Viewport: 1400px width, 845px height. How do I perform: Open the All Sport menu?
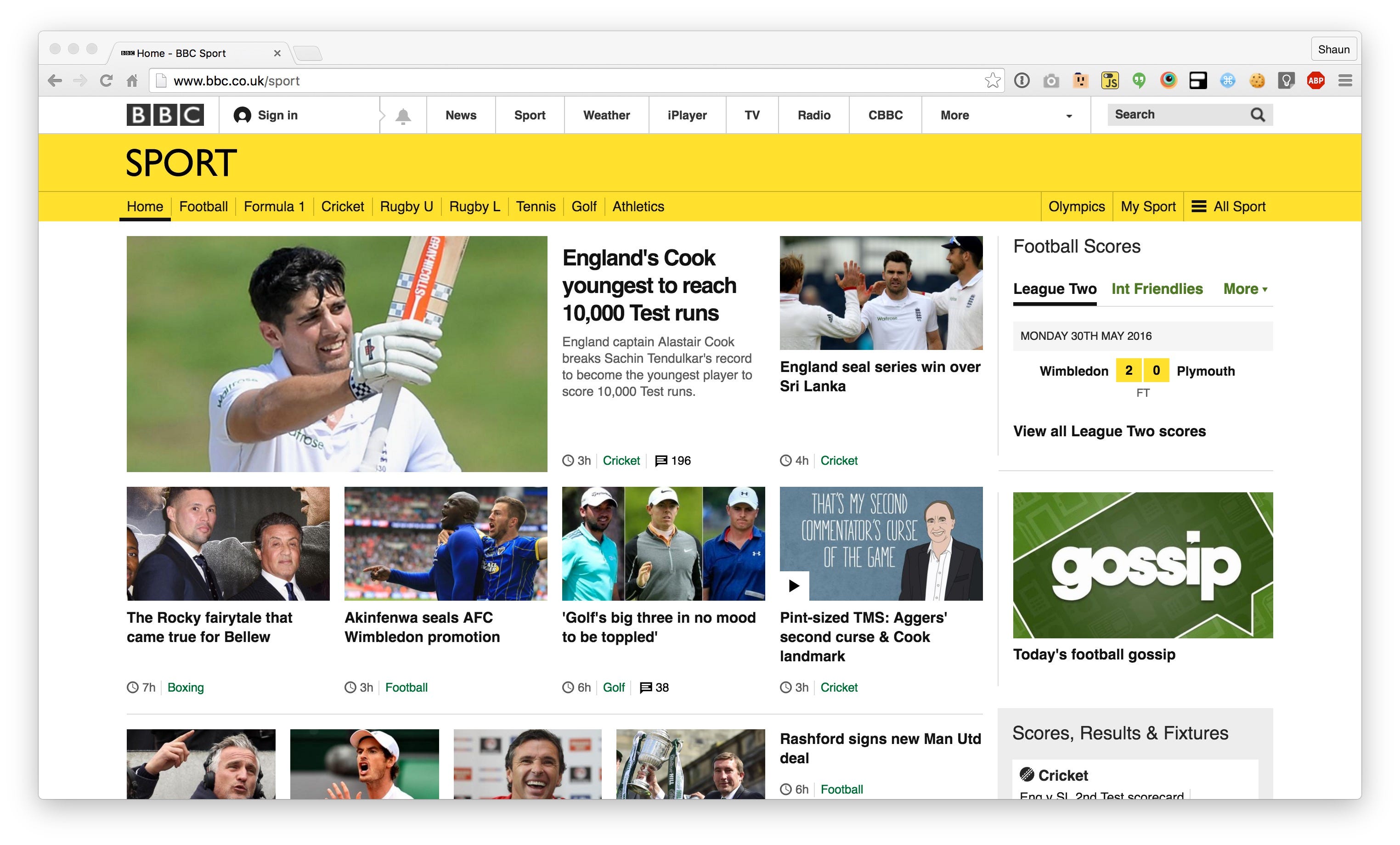click(1228, 206)
